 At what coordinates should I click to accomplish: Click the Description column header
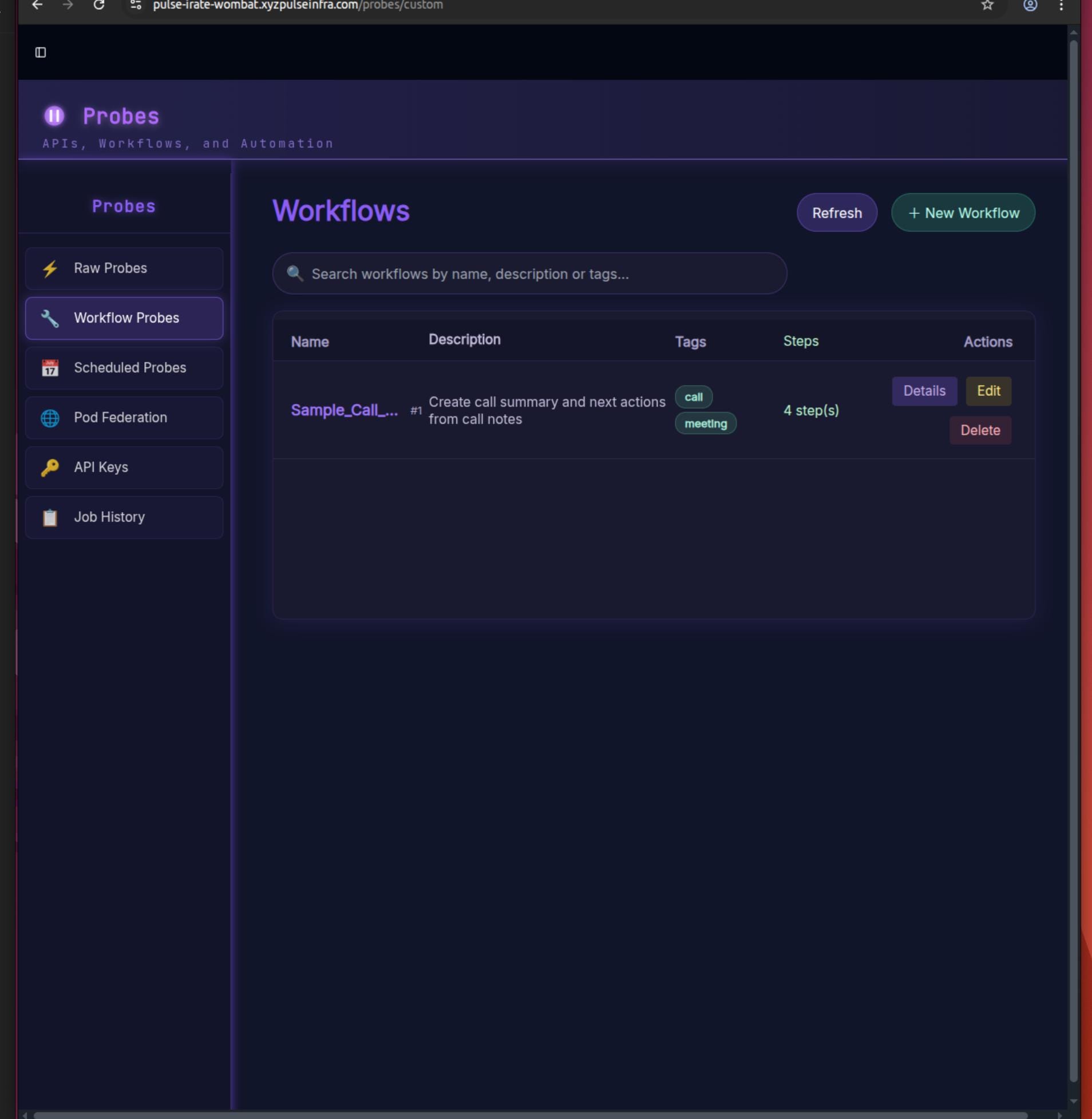pyautogui.click(x=464, y=340)
